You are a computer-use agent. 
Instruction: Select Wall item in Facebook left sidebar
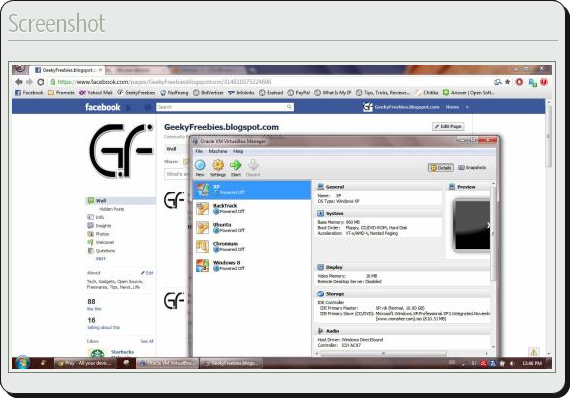pyautogui.click(x=121, y=201)
